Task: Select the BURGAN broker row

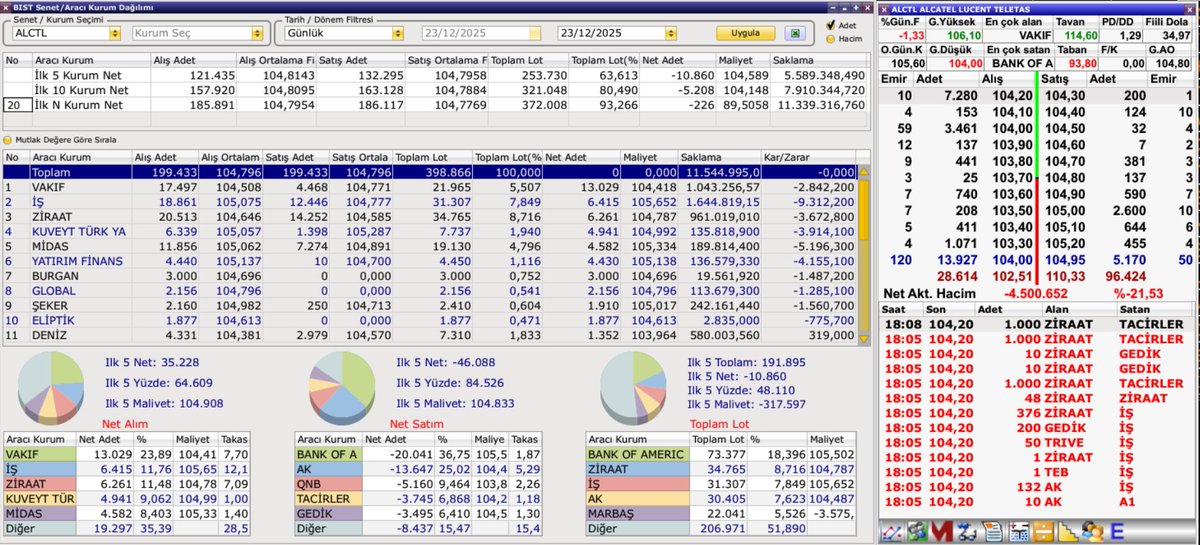Action: [x=430, y=276]
